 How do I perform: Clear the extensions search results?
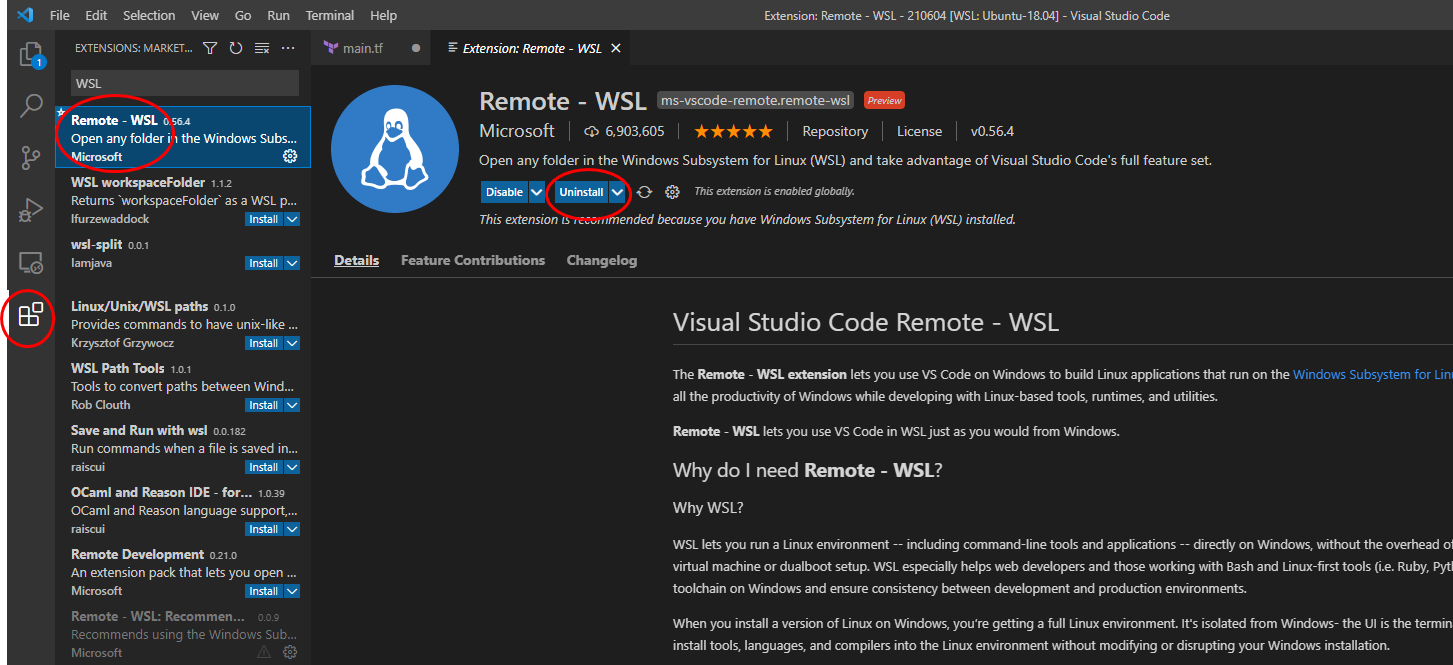[262, 48]
